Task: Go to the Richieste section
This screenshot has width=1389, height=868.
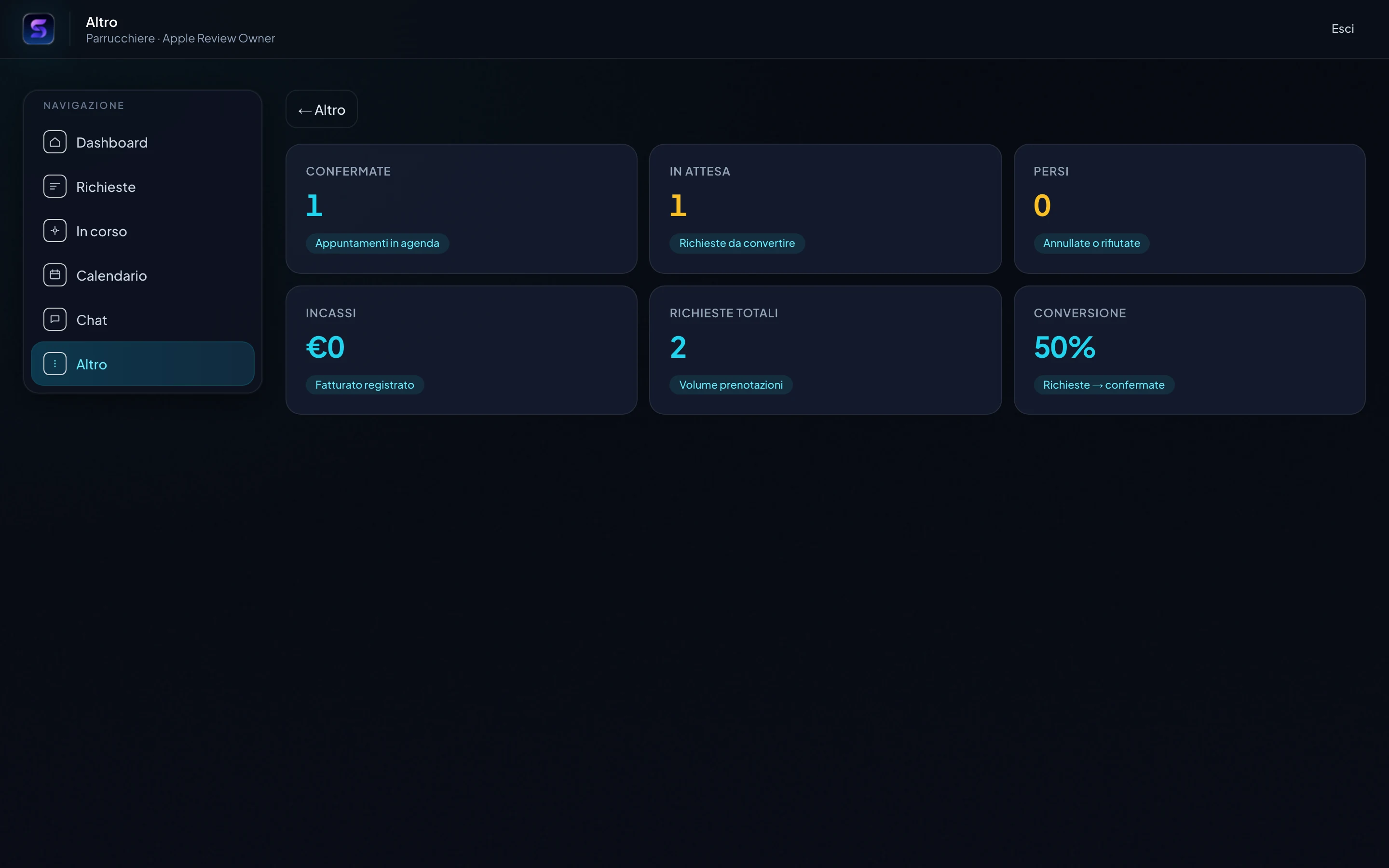Action: (x=142, y=187)
